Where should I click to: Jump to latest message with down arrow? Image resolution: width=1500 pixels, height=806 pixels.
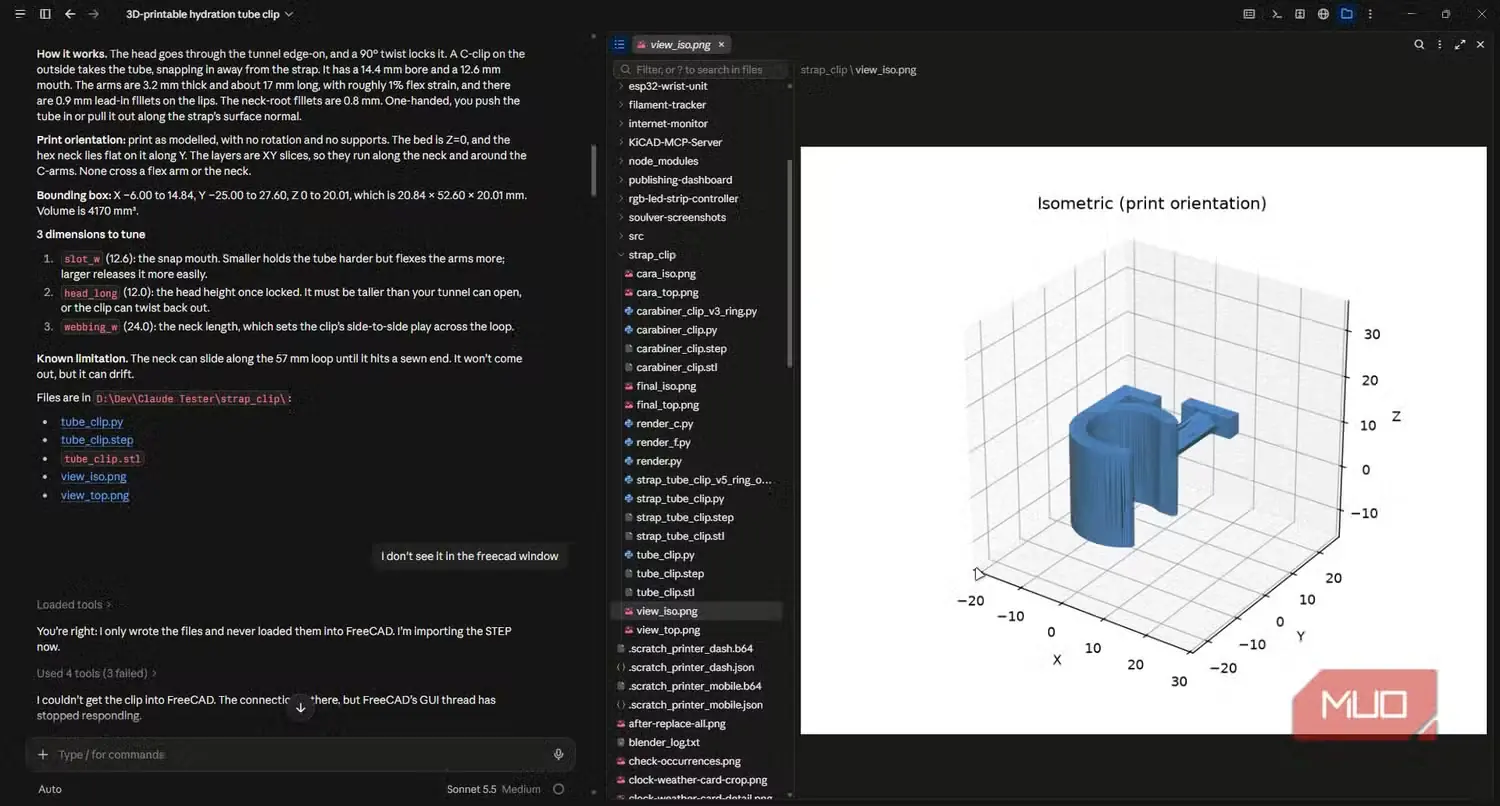click(x=300, y=708)
